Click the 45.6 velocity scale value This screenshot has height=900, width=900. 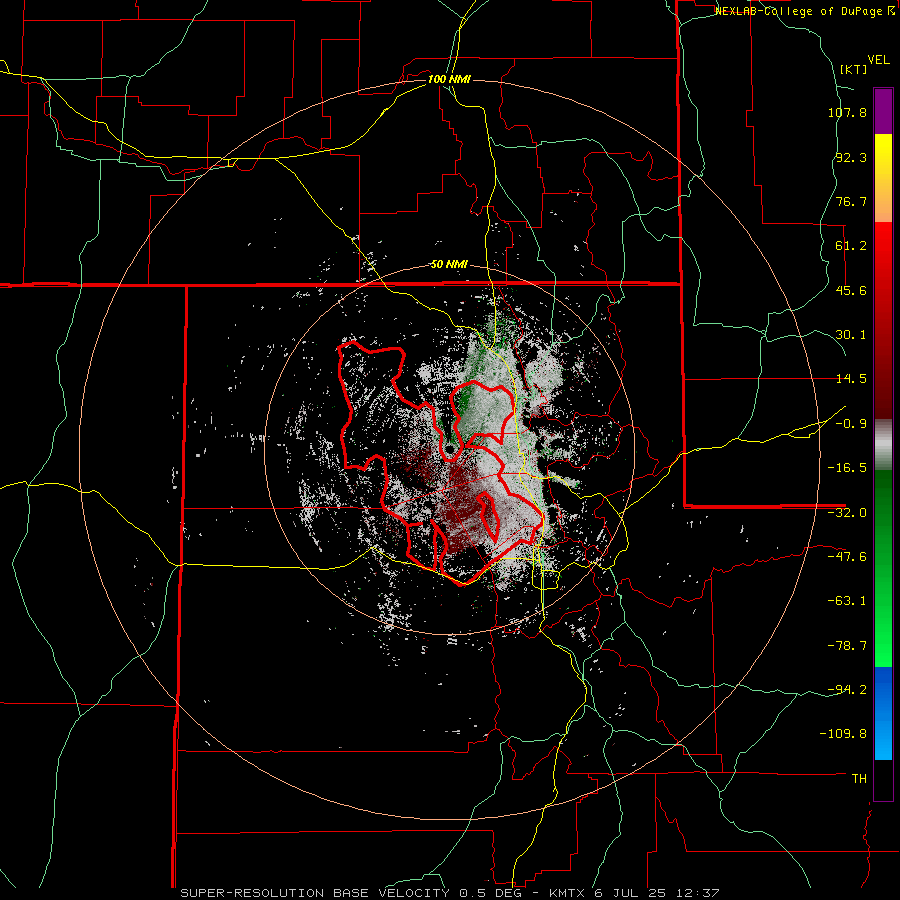coord(851,290)
